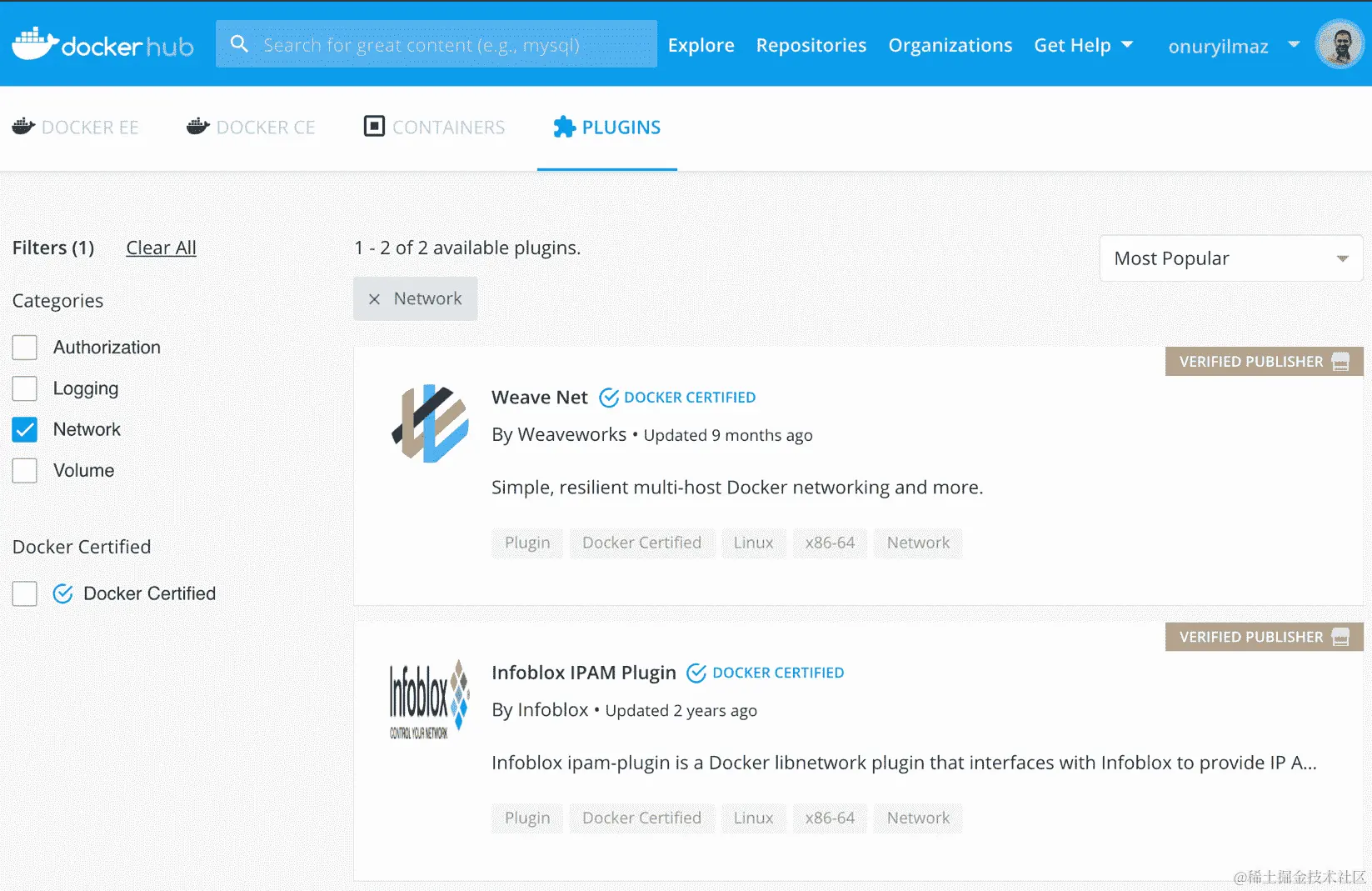Select the PLUGINS tab label
Viewport: 1372px width, 891px height.
(x=621, y=128)
